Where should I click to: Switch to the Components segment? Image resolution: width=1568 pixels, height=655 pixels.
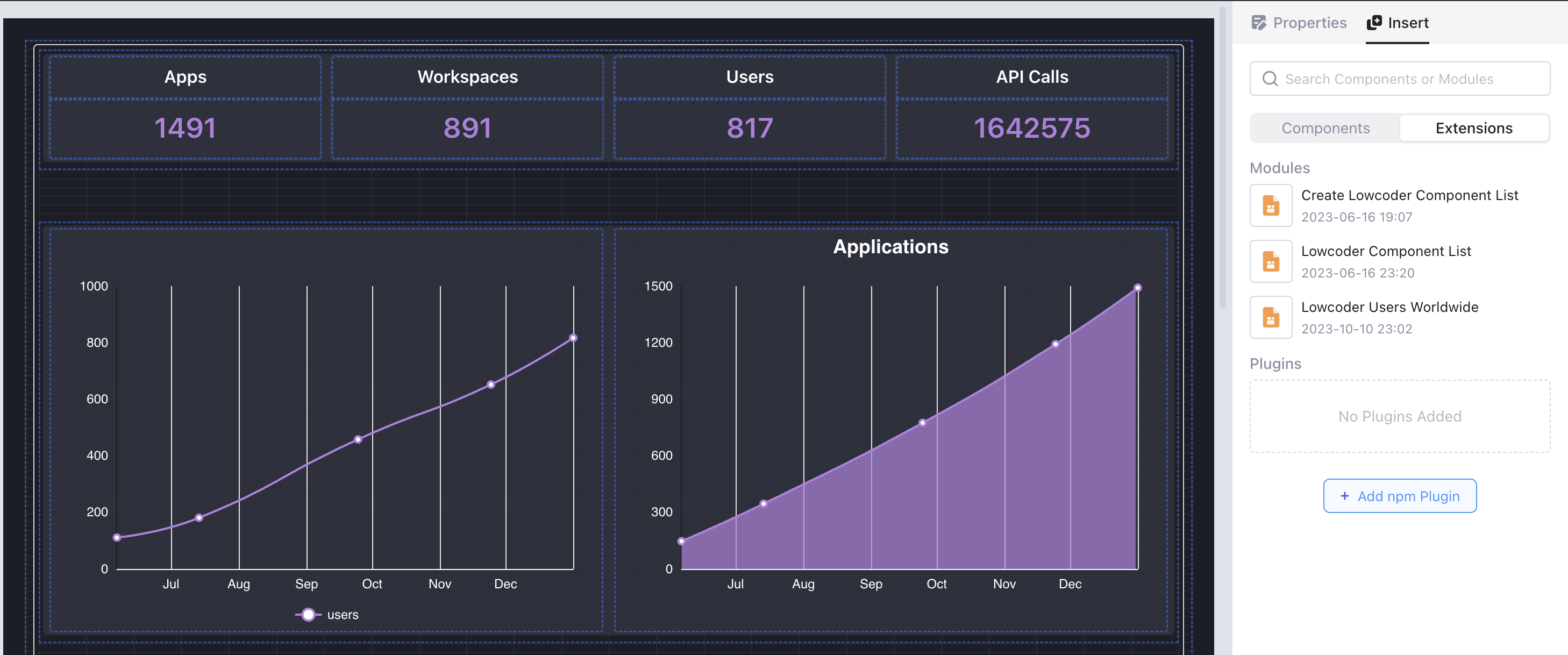click(x=1325, y=129)
